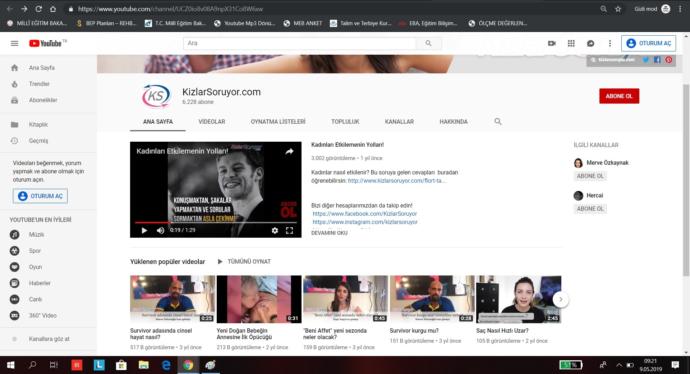Open Kanallara göz at in sidebar
Image resolution: width=690 pixels, height=374 pixels.
coord(48,339)
